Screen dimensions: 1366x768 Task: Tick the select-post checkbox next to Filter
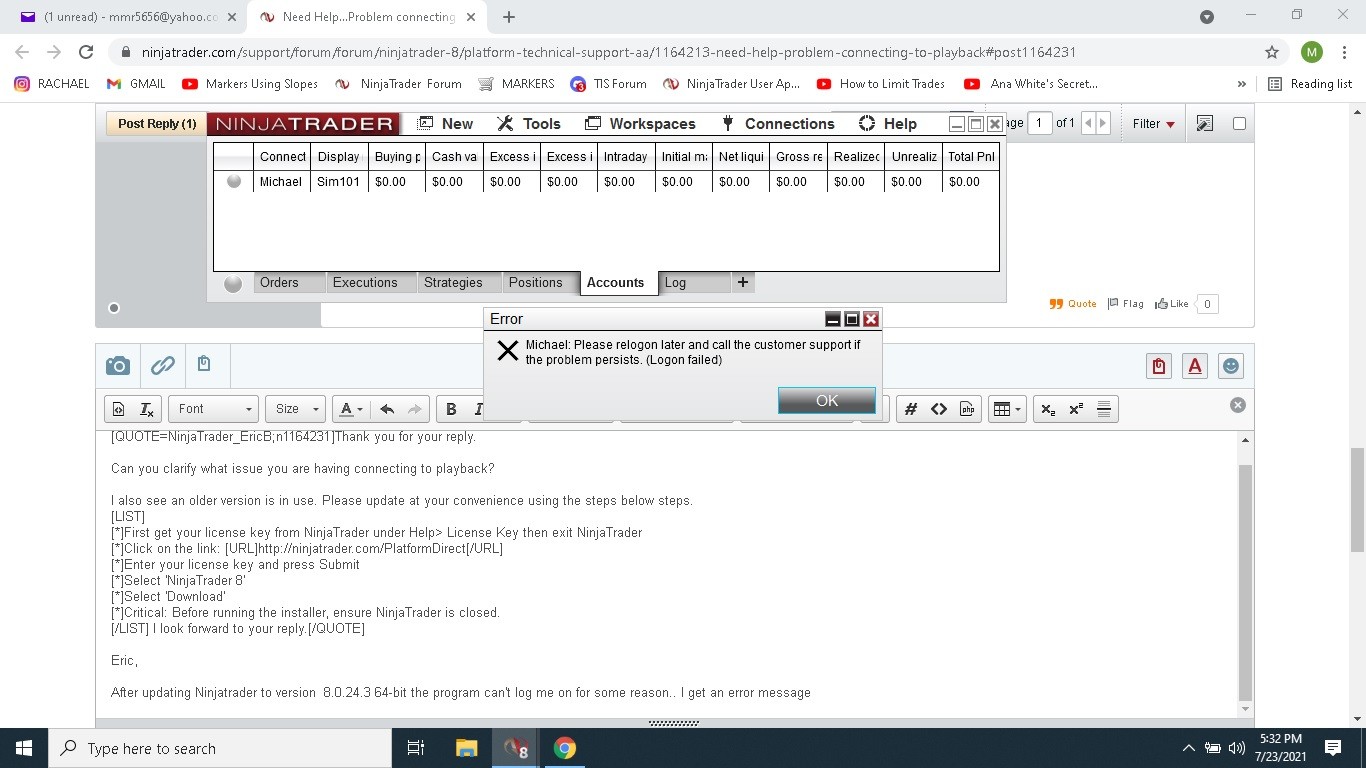point(1239,124)
